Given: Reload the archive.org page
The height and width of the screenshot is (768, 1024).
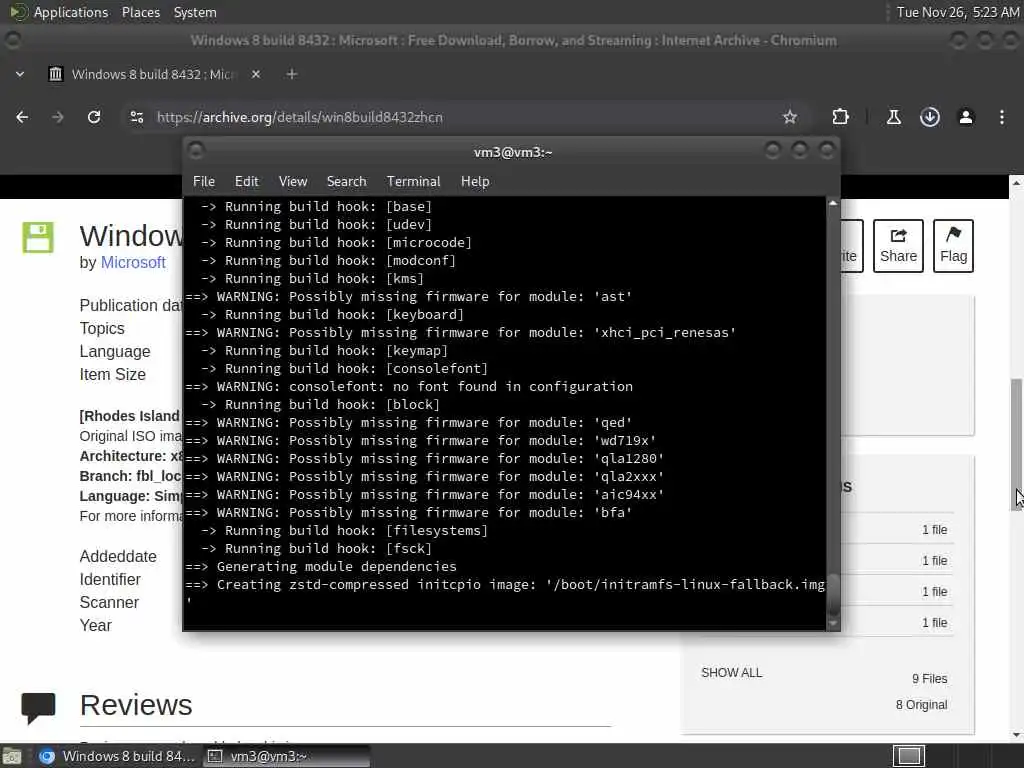Looking at the screenshot, I should pyautogui.click(x=94, y=118).
